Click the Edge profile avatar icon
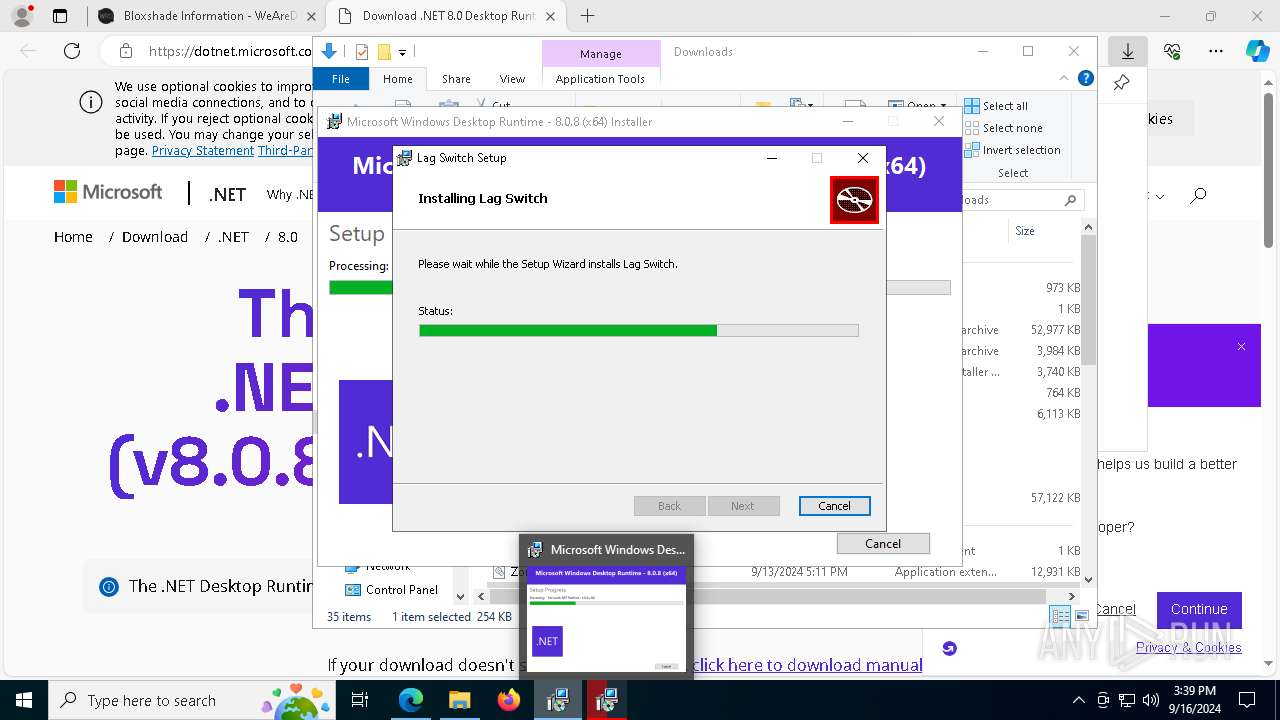 (x=22, y=16)
